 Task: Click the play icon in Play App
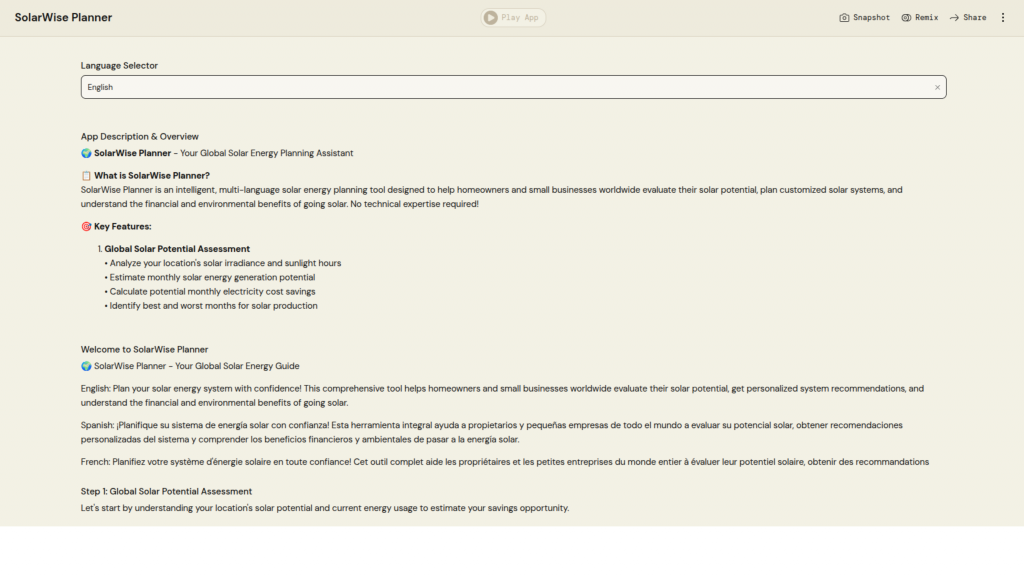pos(490,17)
